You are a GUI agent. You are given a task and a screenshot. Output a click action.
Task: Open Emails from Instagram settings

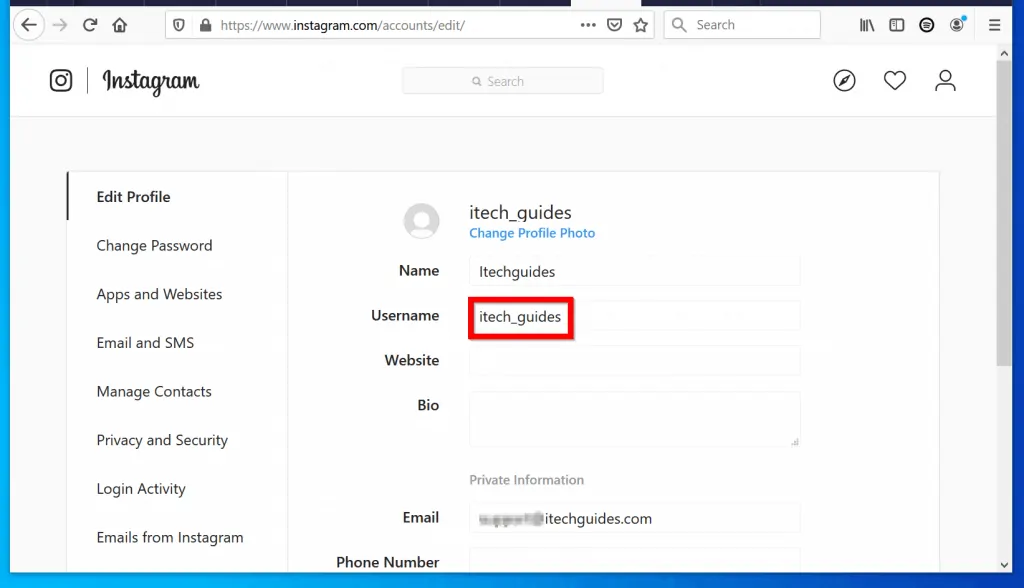click(170, 537)
